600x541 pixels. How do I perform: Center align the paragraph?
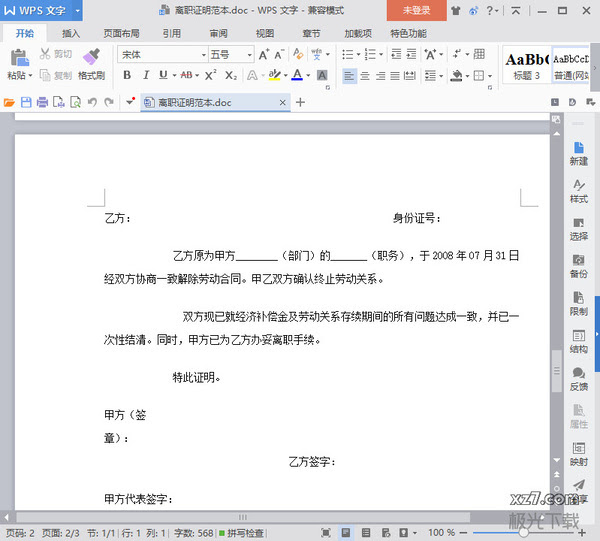365,76
